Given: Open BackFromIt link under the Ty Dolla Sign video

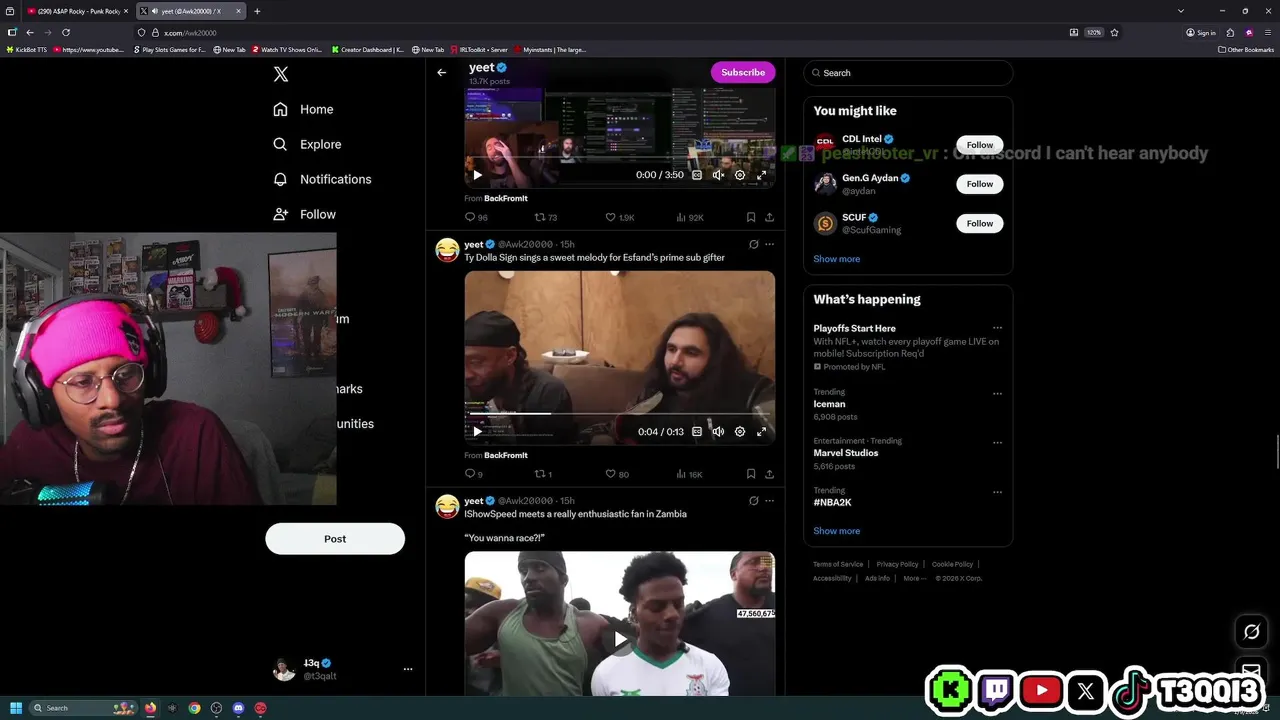Looking at the screenshot, I should tap(505, 455).
